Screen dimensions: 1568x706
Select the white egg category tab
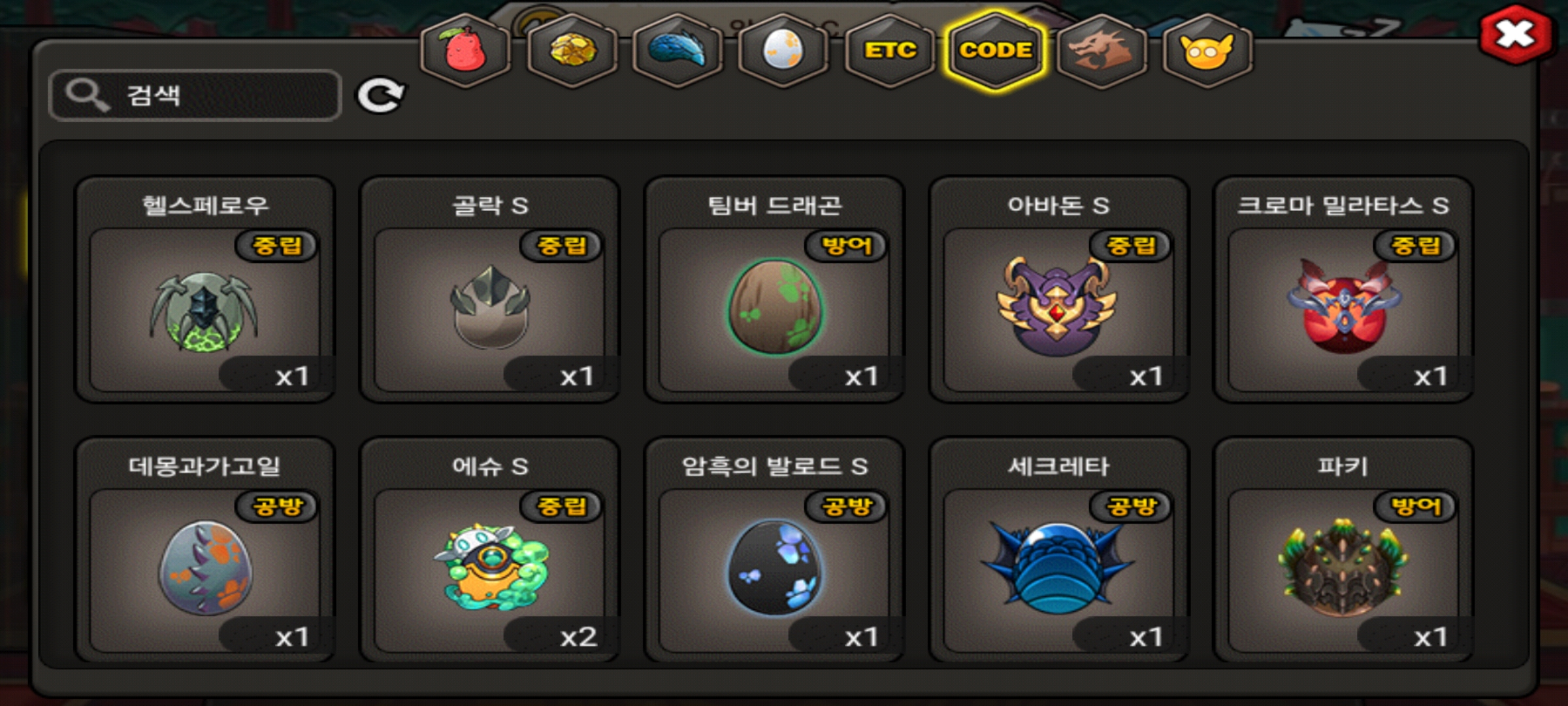783,50
